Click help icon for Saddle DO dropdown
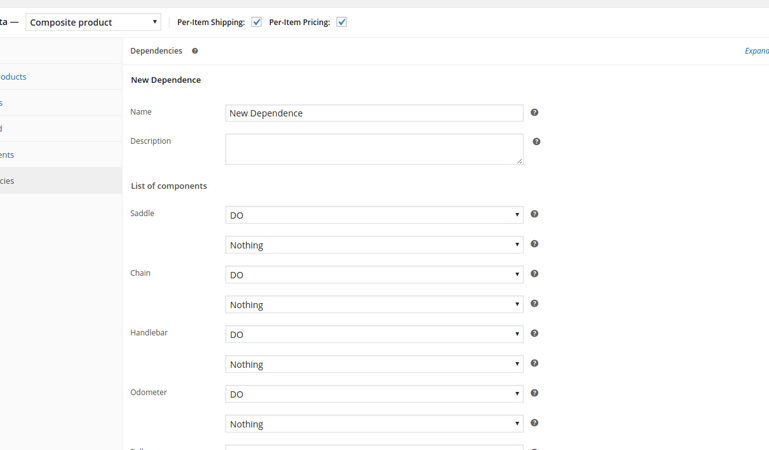The height and width of the screenshot is (450, 769). point(535,214)
